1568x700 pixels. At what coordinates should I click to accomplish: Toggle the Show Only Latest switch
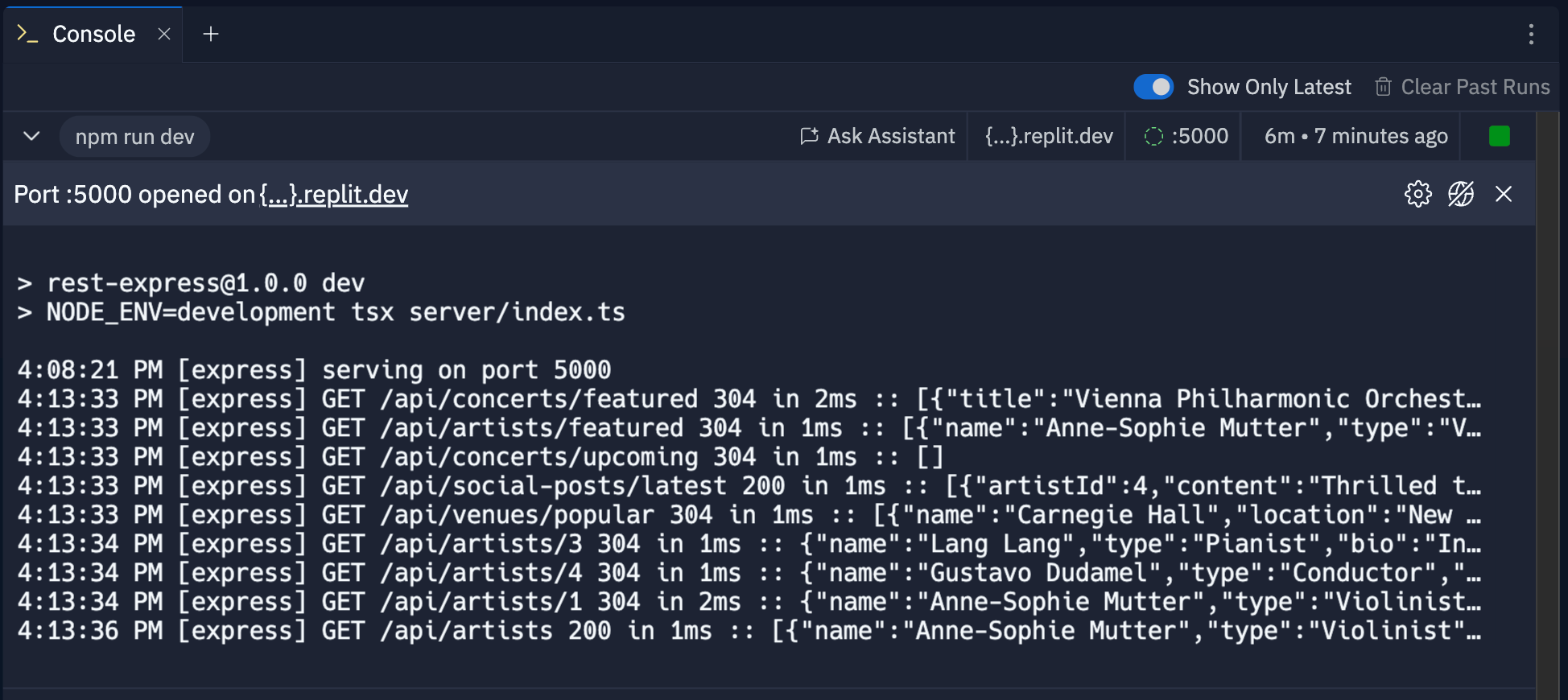1153,87
